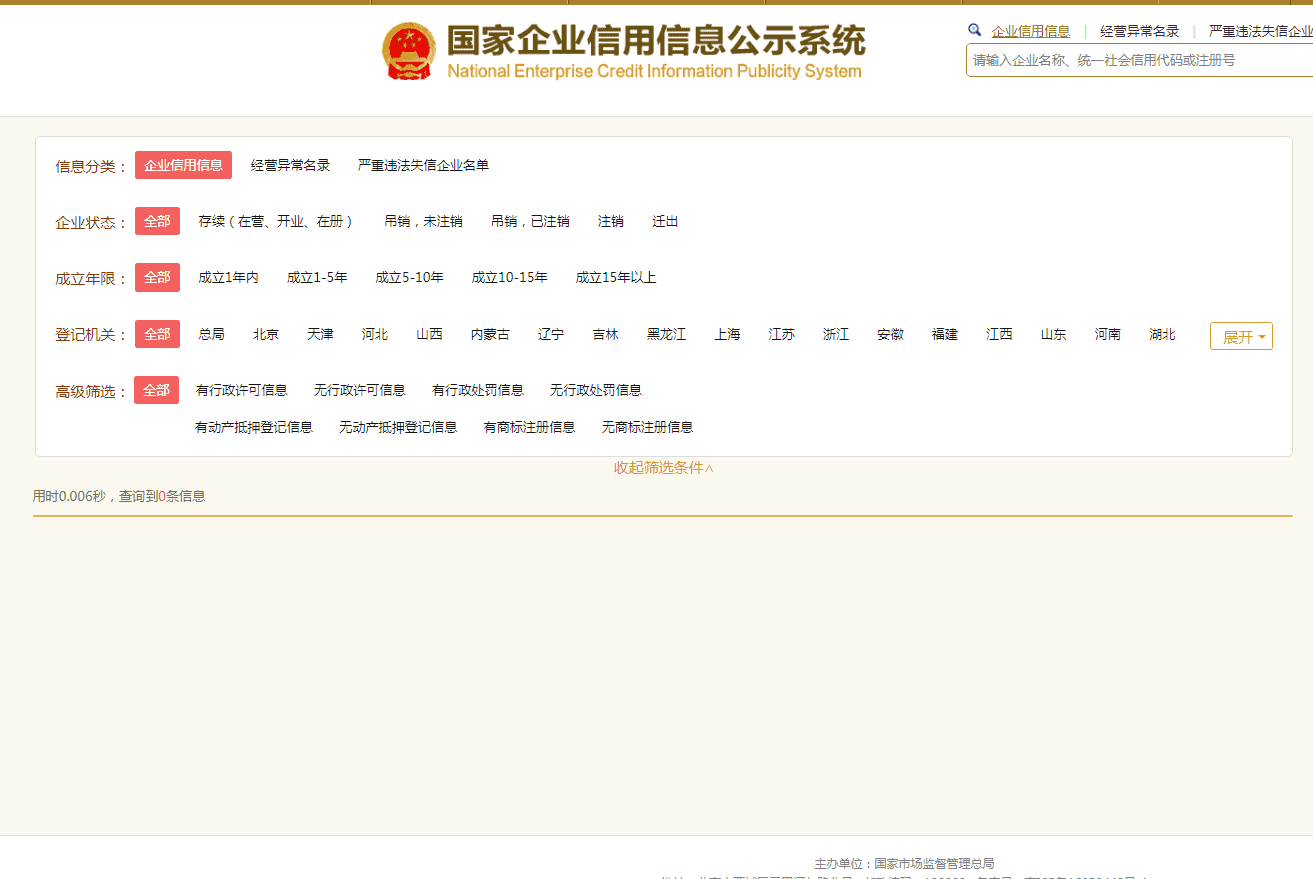This screenshot has height=879, width=1313.
Task: Choose 成立5-10年 filter
Action: click(x=409, y=277)
